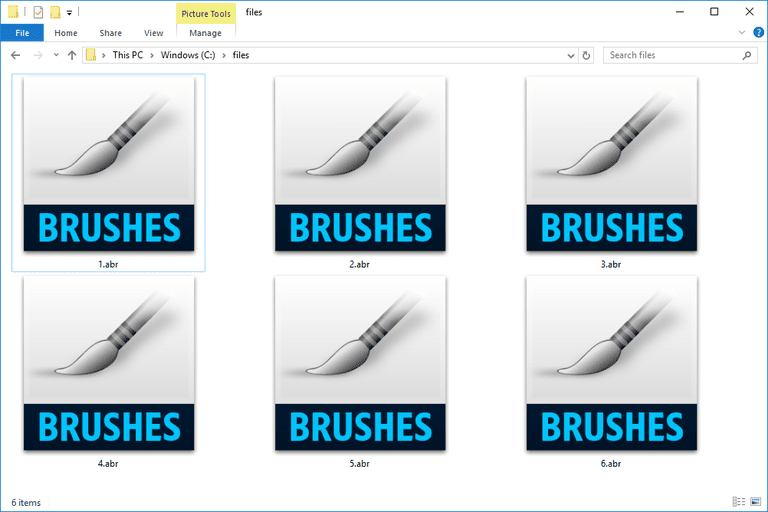Click the search magnifier icon
768x512 pixels.
tap(747, 55)
